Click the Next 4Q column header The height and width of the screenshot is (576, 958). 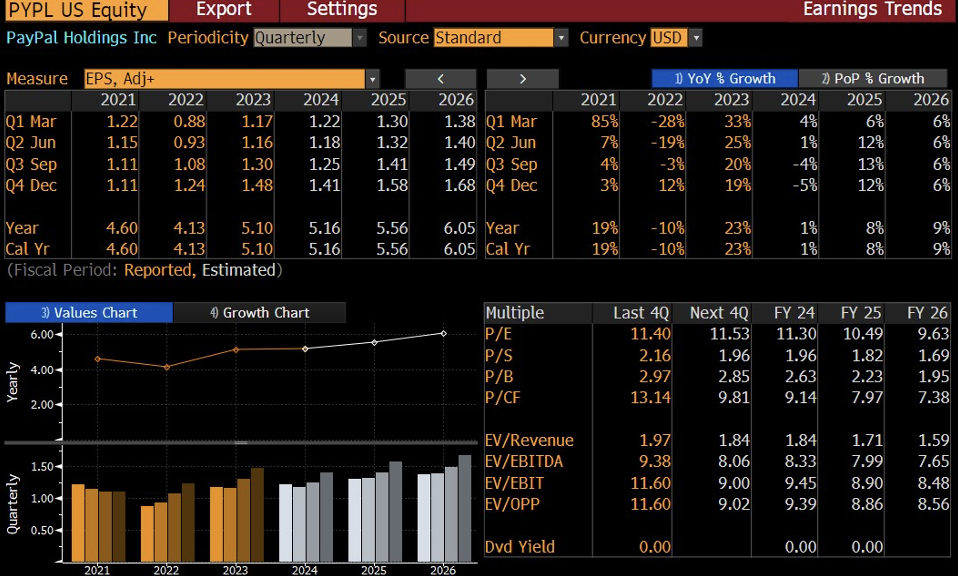point(719,313)
